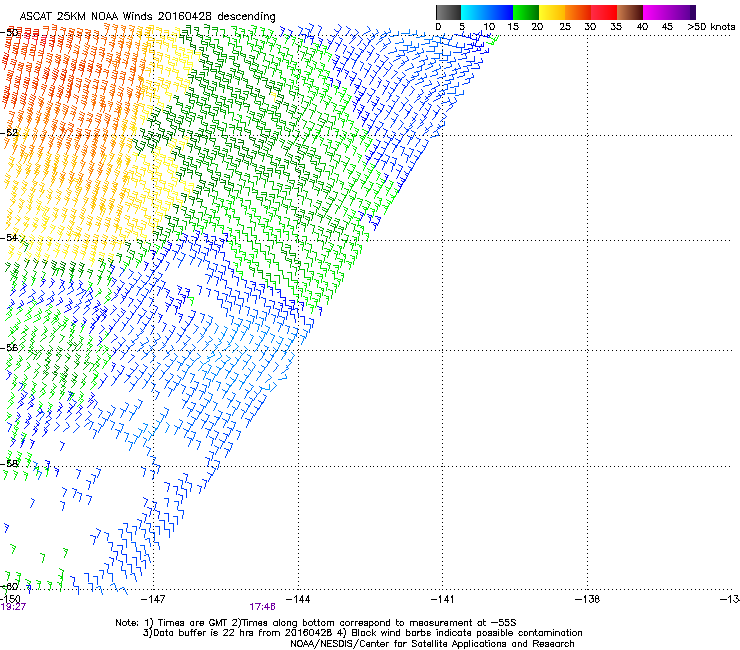Click the NOAA/NESDIS Center credit line
The height and width of the screenshot is (650, 740).
432,644
